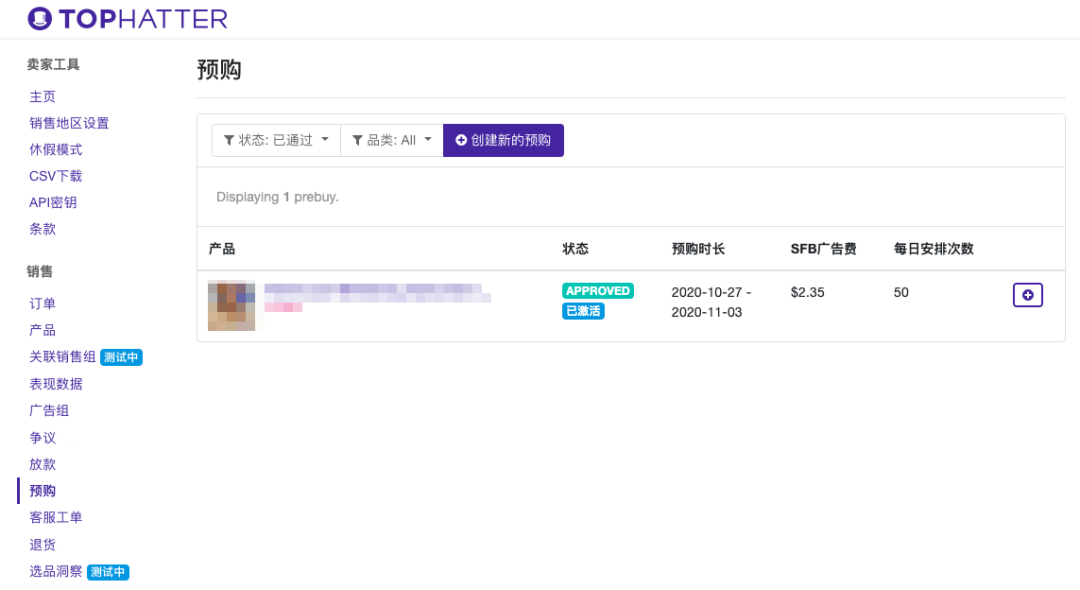
Task: Click the 预购时长 column header
Action: coord(698,249)
